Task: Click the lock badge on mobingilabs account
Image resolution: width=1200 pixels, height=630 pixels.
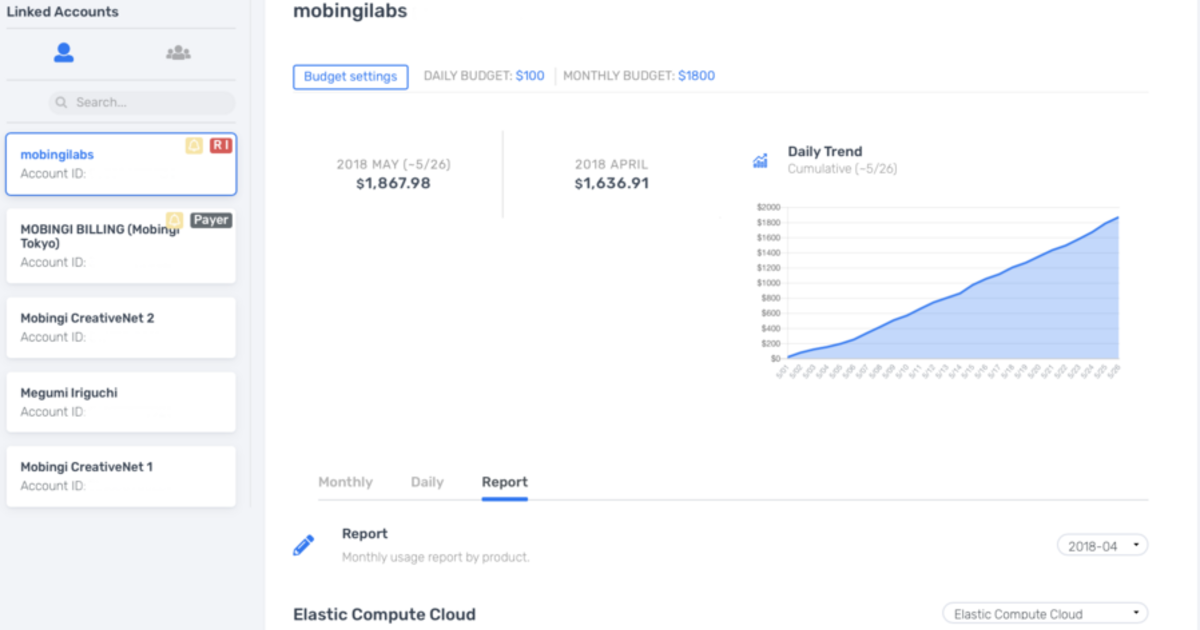Action: click(x=194, y=146)
